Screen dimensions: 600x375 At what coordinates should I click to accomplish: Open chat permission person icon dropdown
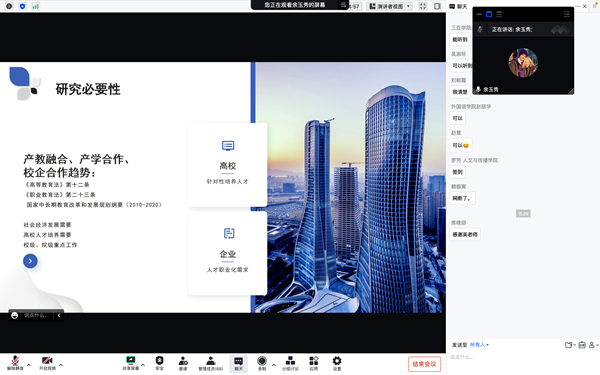click(593, 345)
